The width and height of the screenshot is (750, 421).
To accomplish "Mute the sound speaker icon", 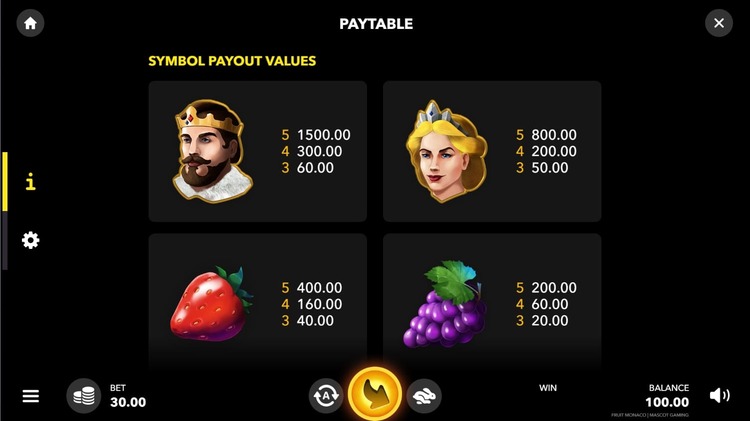I will click(719, 395).
